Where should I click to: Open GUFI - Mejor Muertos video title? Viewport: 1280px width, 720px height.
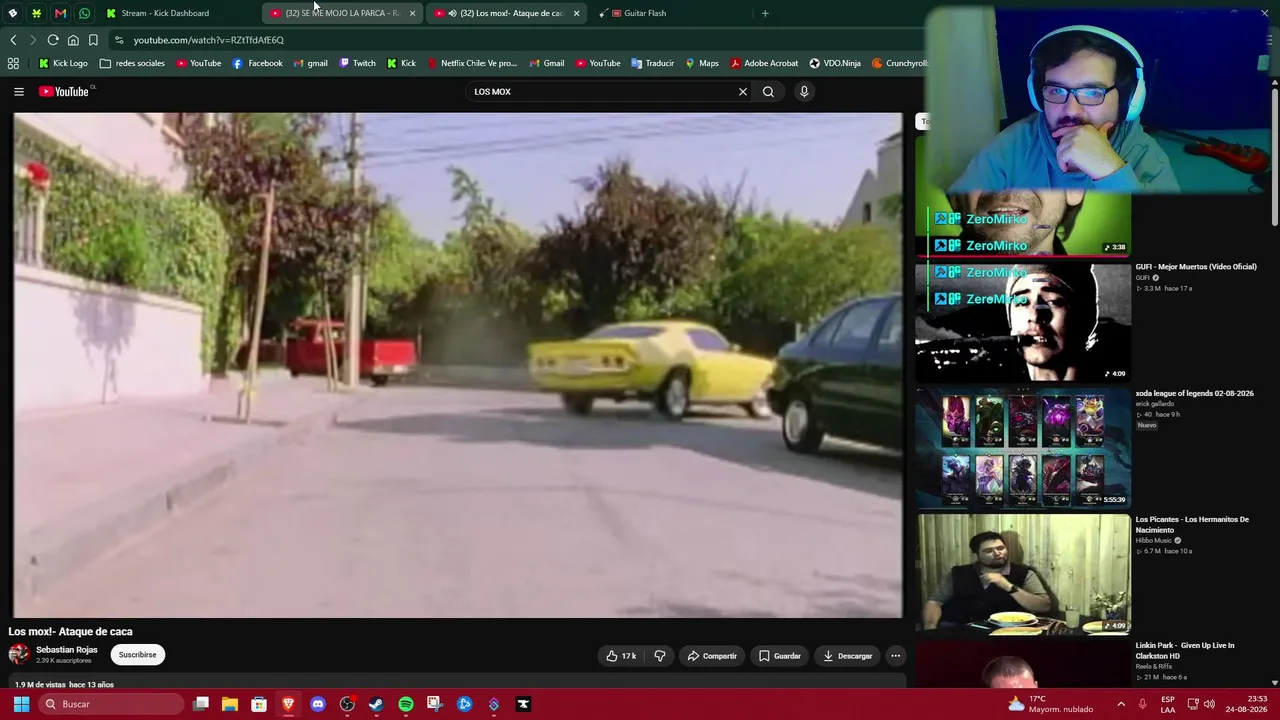1196,267
